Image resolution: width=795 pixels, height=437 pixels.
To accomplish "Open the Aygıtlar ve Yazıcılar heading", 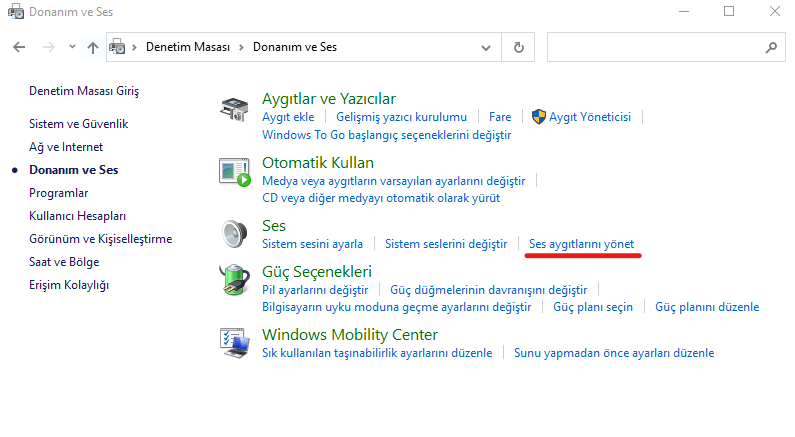I will (x=329, y=98).
